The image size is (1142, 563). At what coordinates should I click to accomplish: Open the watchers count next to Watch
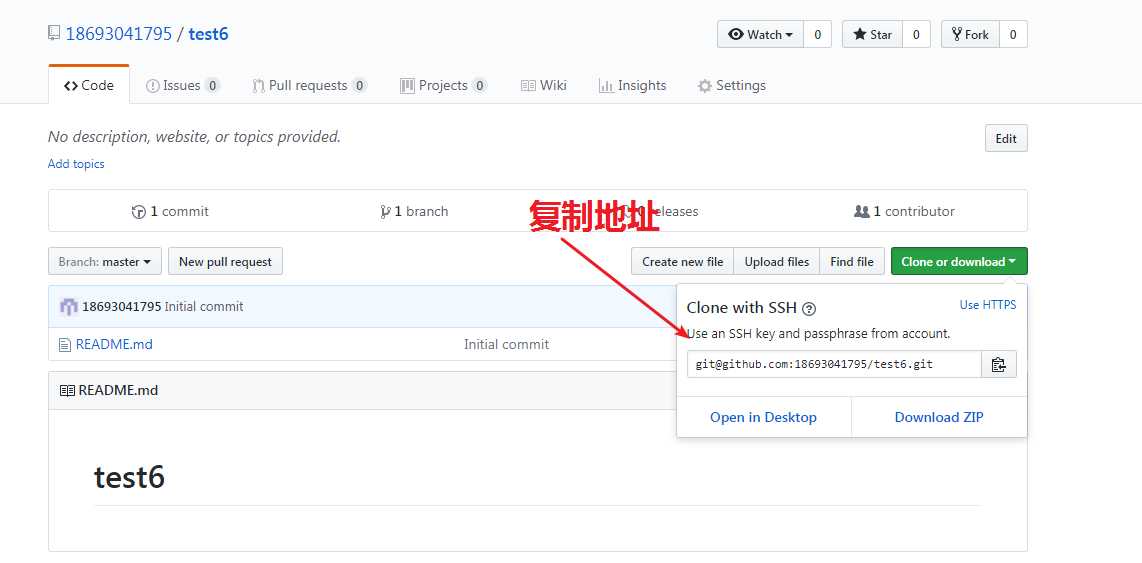817,34
